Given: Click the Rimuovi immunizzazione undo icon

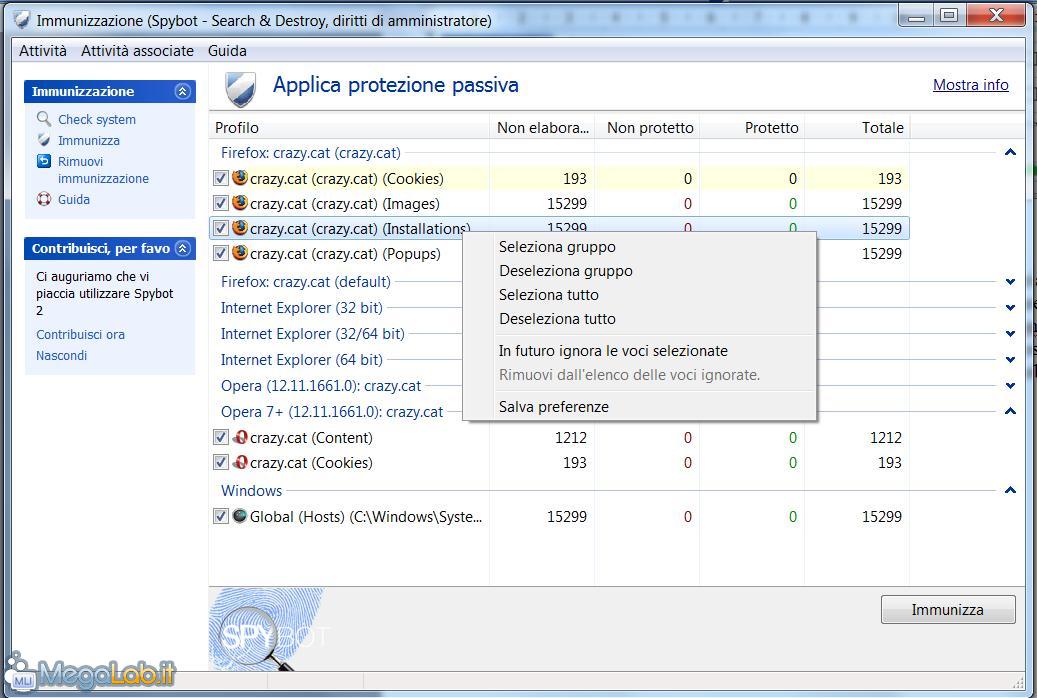Looking at the screenshot, I should coord(44,161).
